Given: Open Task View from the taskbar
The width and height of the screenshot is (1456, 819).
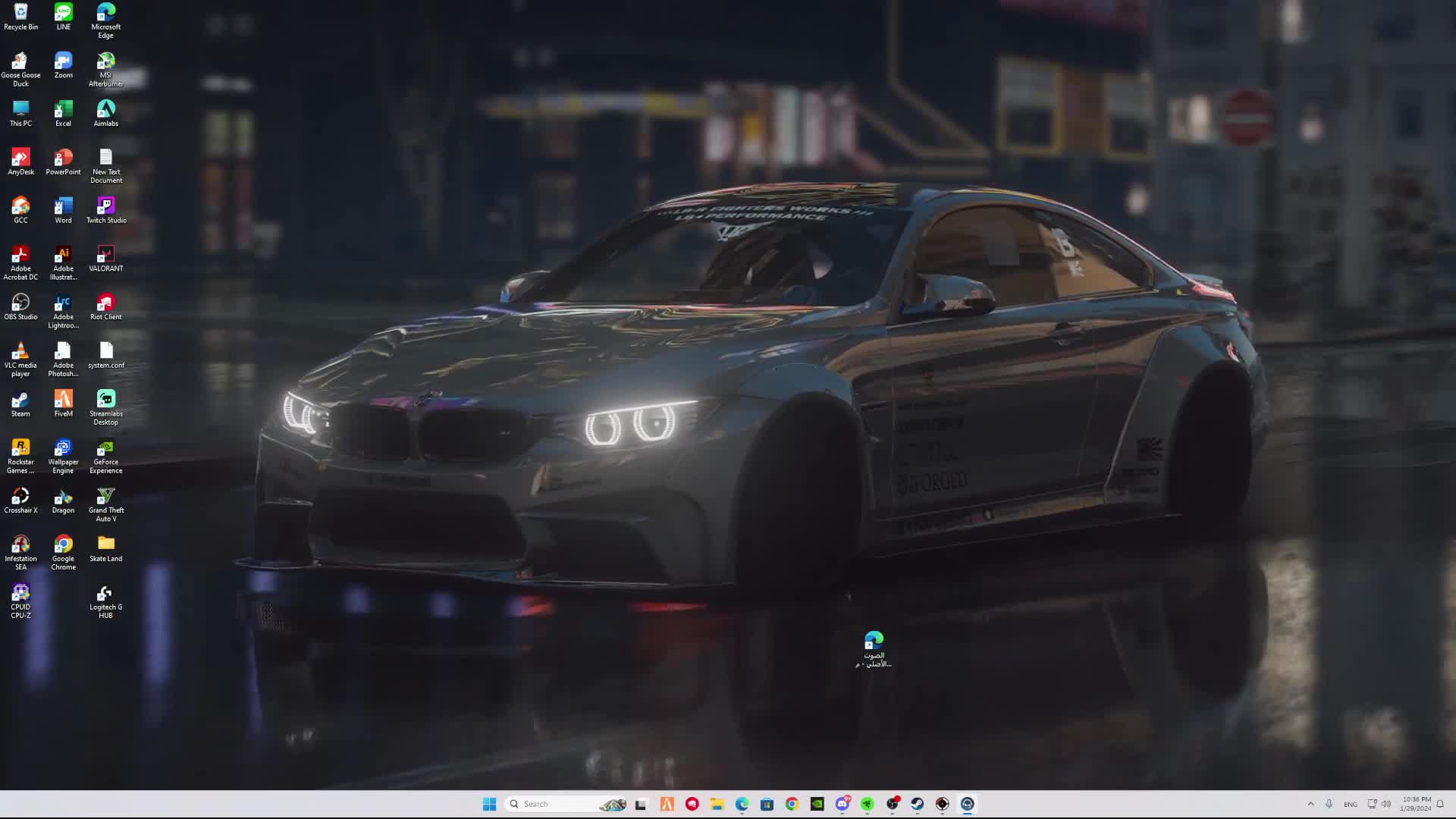Looking at the screenshot, I should 641,804.
